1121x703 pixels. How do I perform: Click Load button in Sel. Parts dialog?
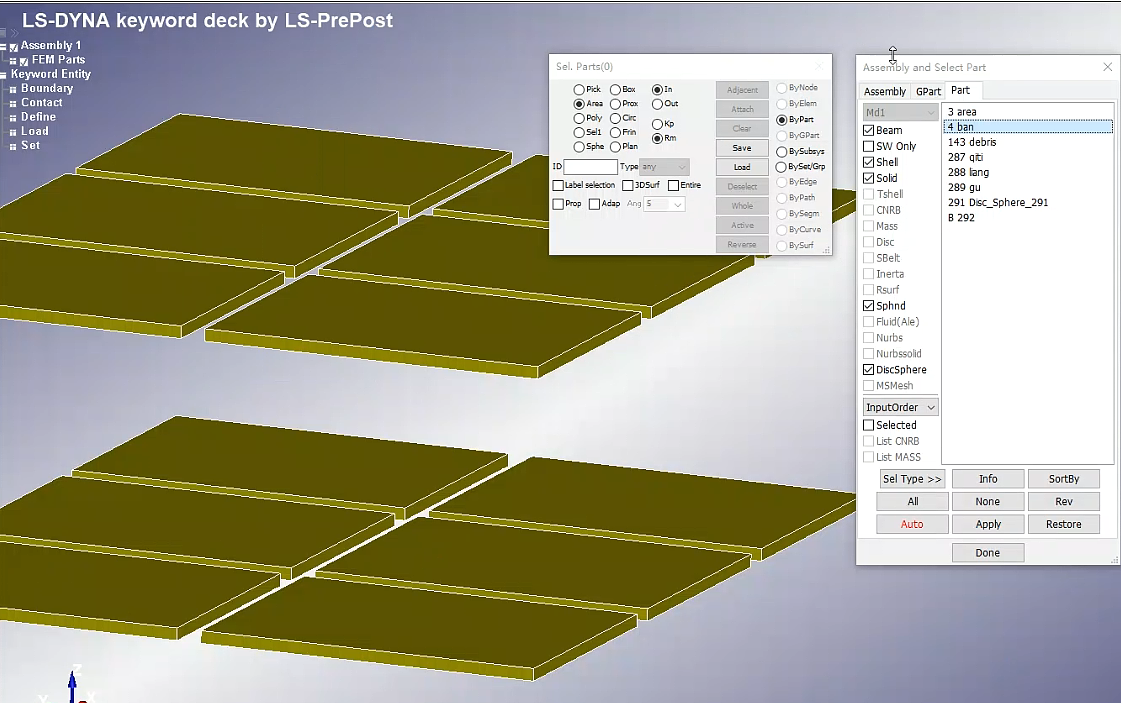click(742, 167)
